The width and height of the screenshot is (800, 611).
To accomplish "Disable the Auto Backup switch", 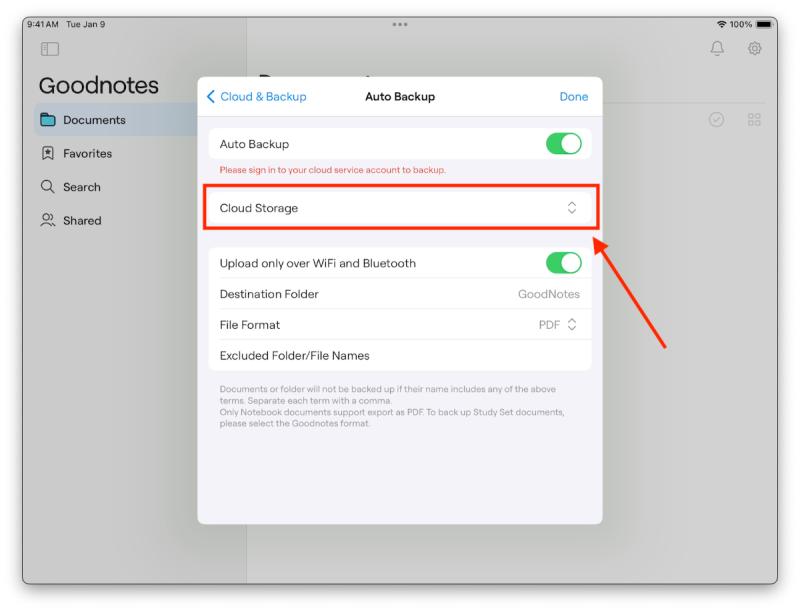I will click(x=563, y=144).
